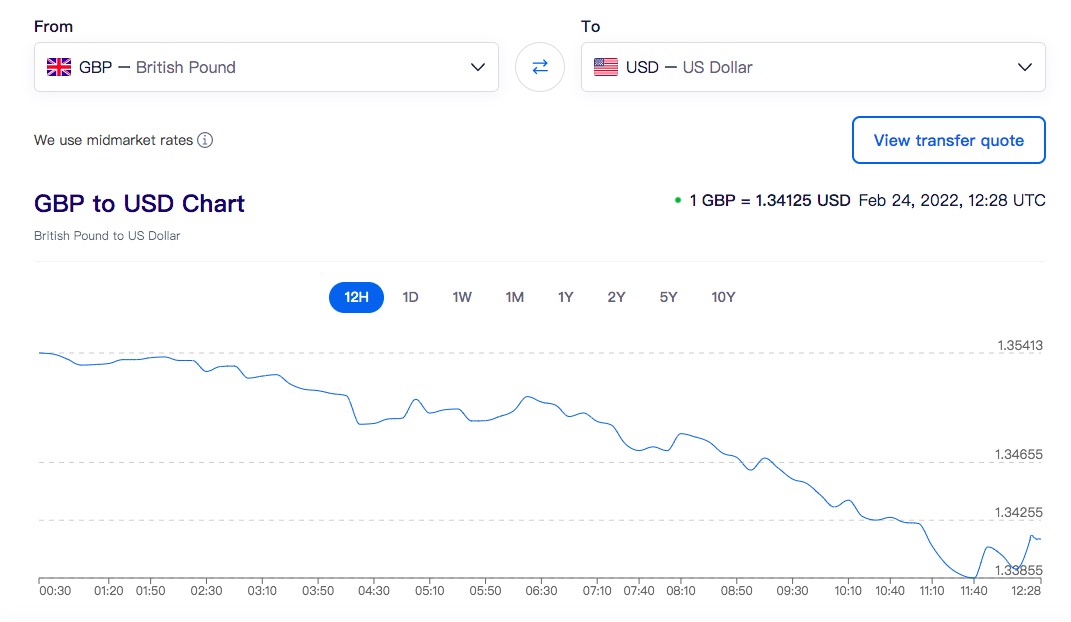Switch to the 5Y chart view

(668, 297)
